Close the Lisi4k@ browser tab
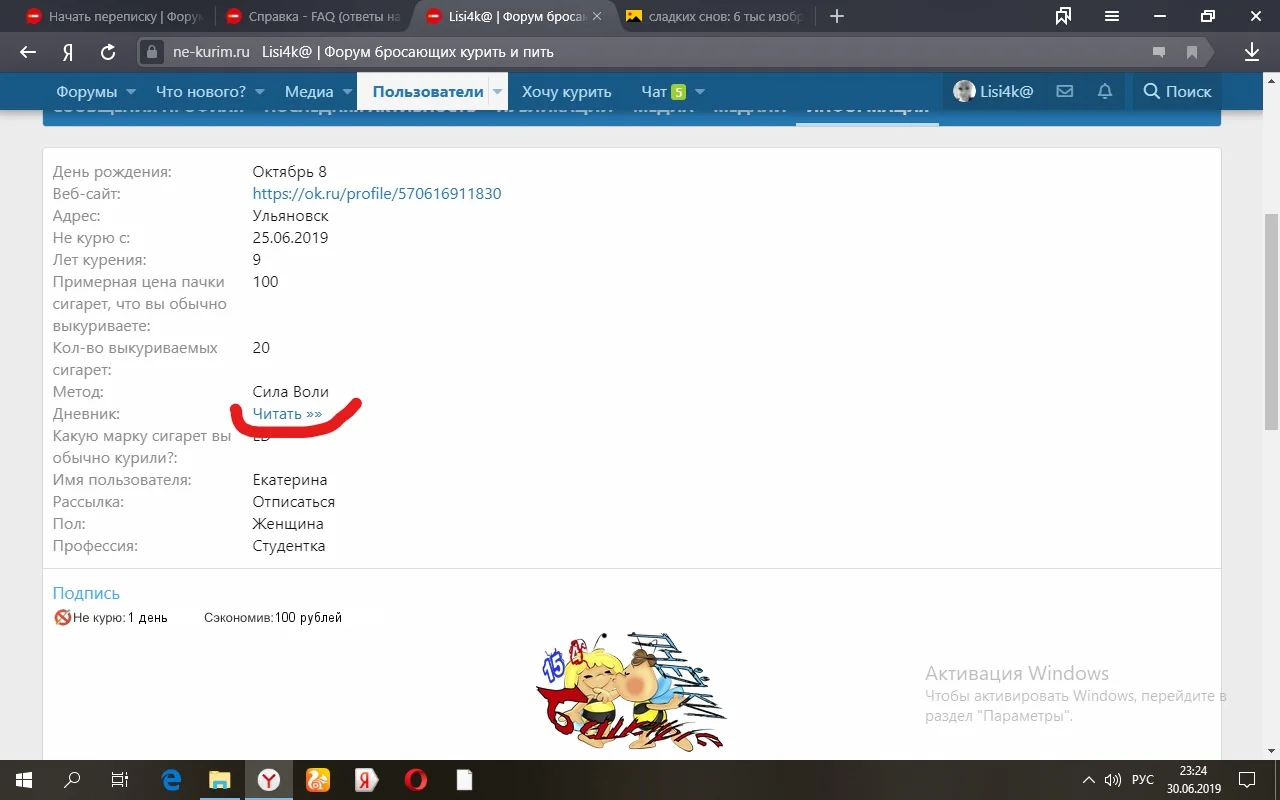The width and height of the screenshot is (1280, 800). tap(597, 16)
